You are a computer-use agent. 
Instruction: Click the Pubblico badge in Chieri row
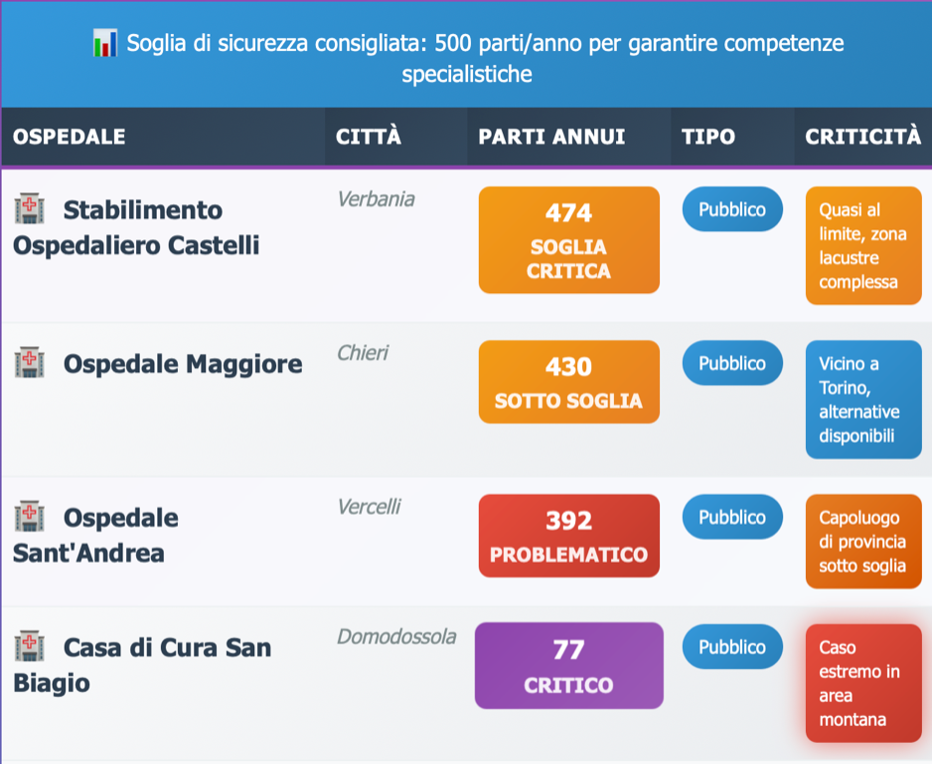pyautogui.click(x=732, y=363)
